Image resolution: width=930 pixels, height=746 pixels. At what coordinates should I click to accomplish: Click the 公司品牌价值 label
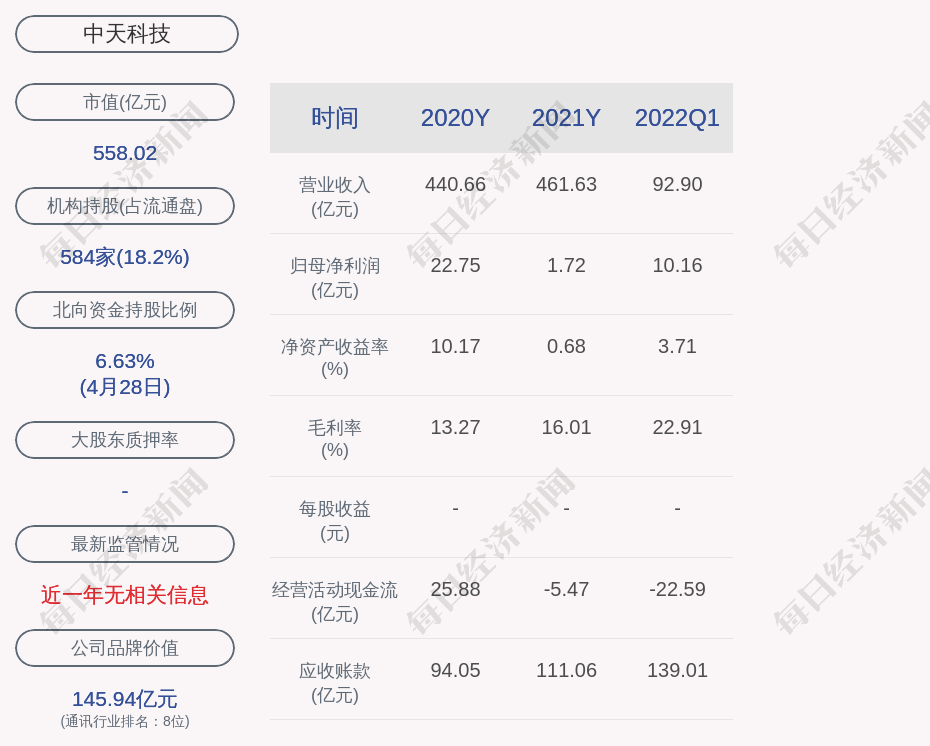click(x=125, y=648)
